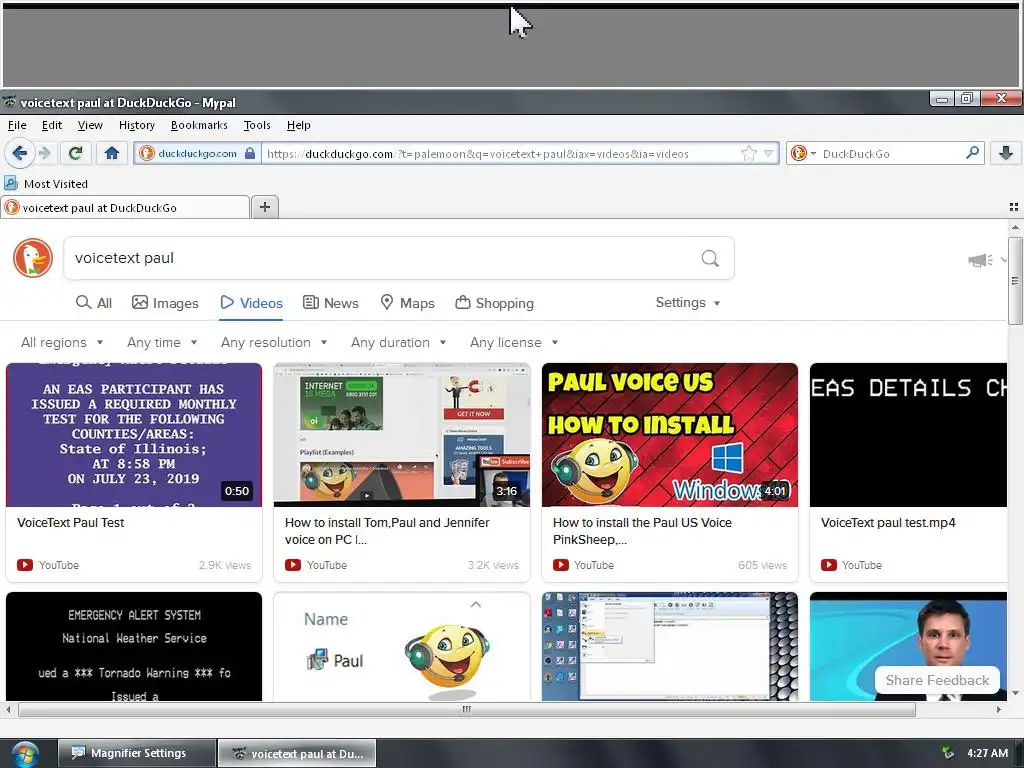The image size is (1024, 768).
Task: Click How to install the Paul US Voice link
Action: click(x=642, y=531)
